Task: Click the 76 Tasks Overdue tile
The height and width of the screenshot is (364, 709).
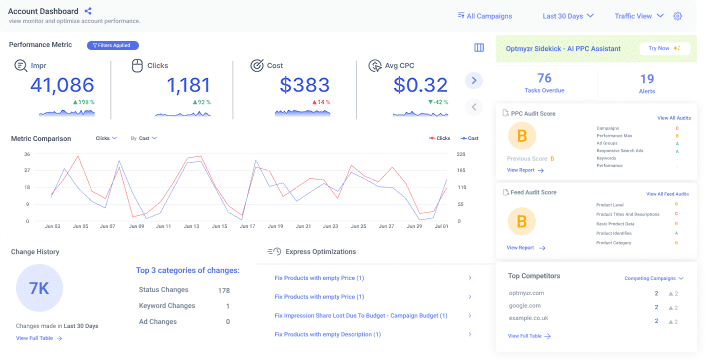Action: (544, 83)
